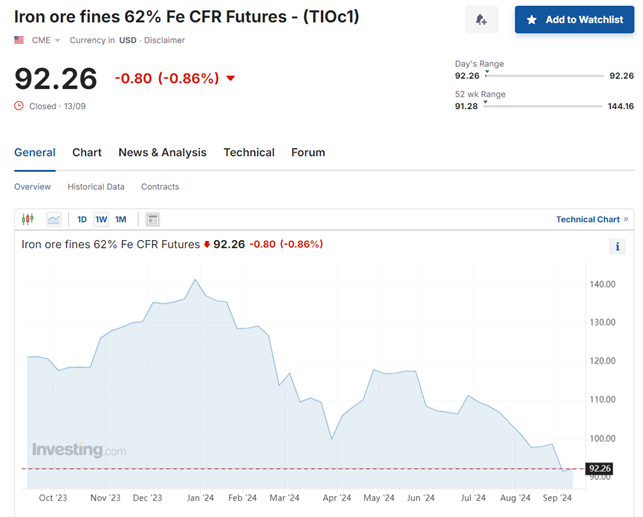Open the Chart tab

point(87,153)
